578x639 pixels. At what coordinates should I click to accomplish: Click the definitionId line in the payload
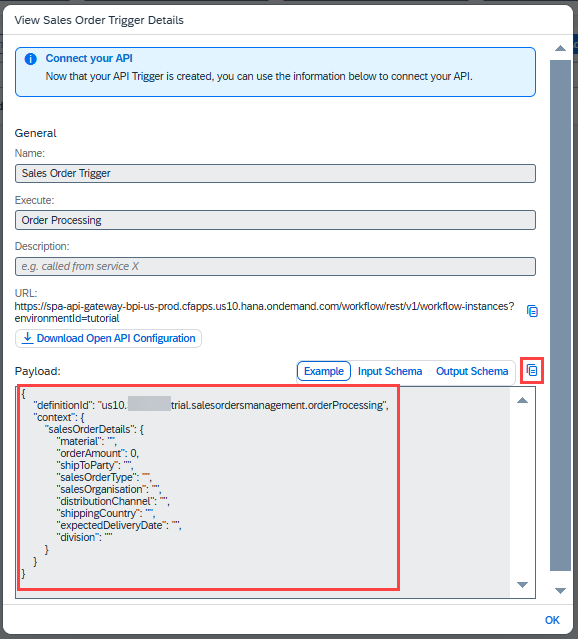(x=211, y=405)
